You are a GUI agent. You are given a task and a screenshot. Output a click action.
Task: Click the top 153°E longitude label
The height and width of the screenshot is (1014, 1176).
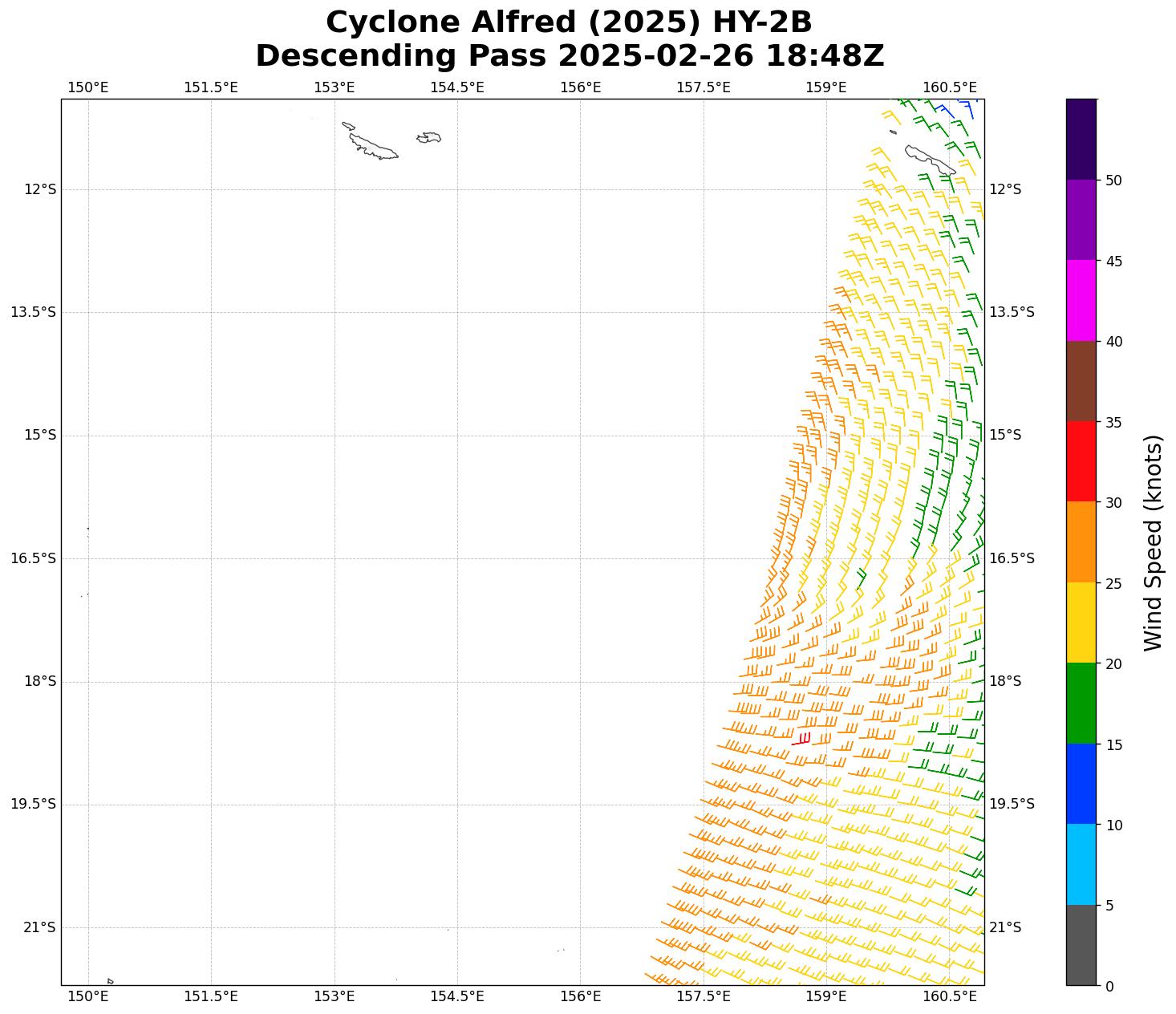coord(334,87)
